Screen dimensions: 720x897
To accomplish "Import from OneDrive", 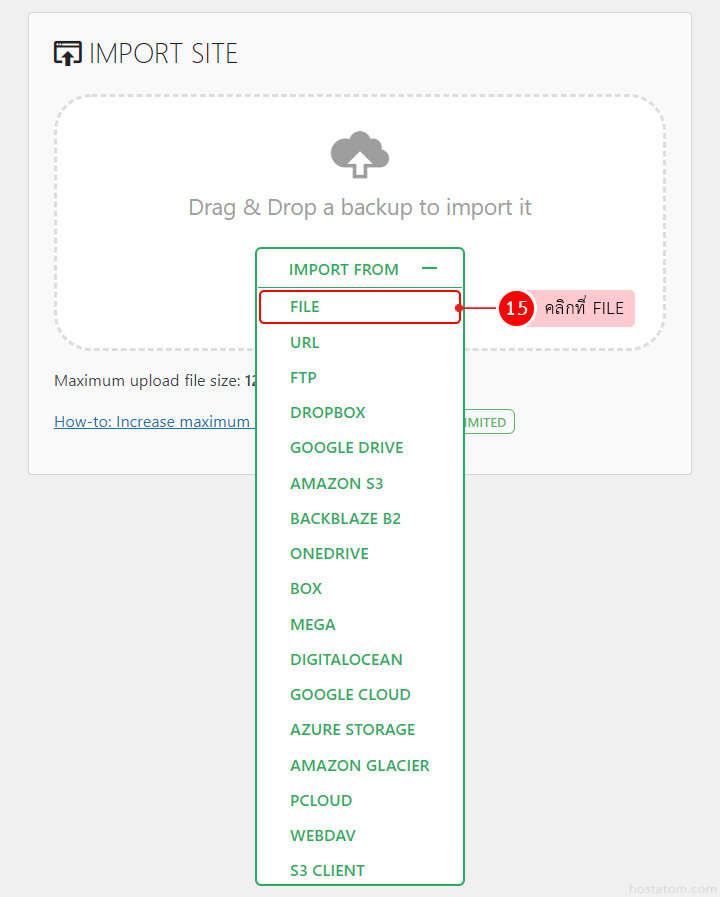I will tap(329, 554).
